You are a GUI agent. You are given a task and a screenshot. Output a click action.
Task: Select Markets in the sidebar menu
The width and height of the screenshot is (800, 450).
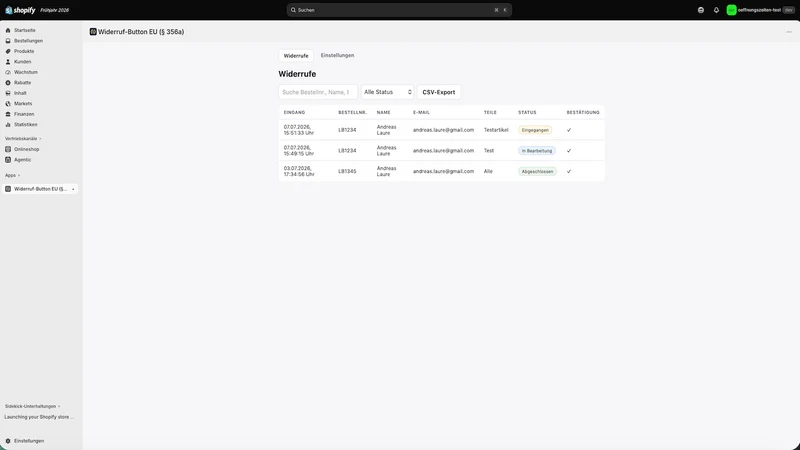click(x=23, y=104)
